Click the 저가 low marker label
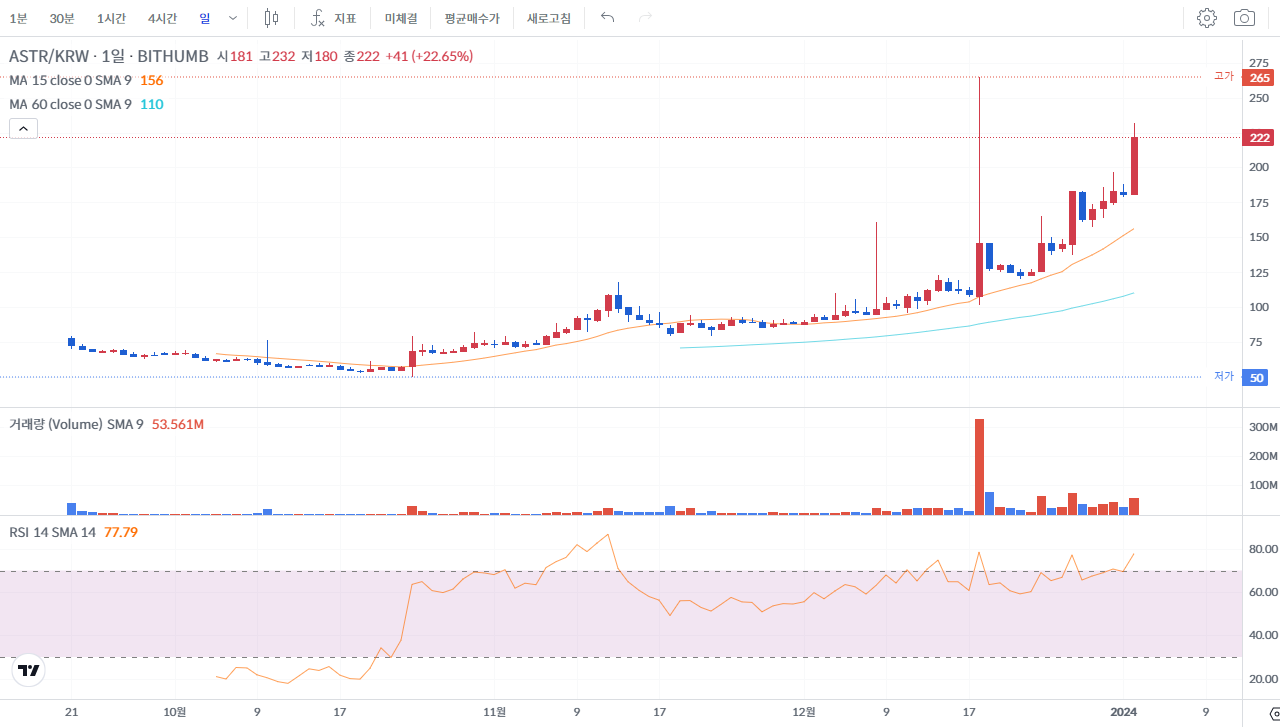The image size is (1280, 727). click(1224, 376)
